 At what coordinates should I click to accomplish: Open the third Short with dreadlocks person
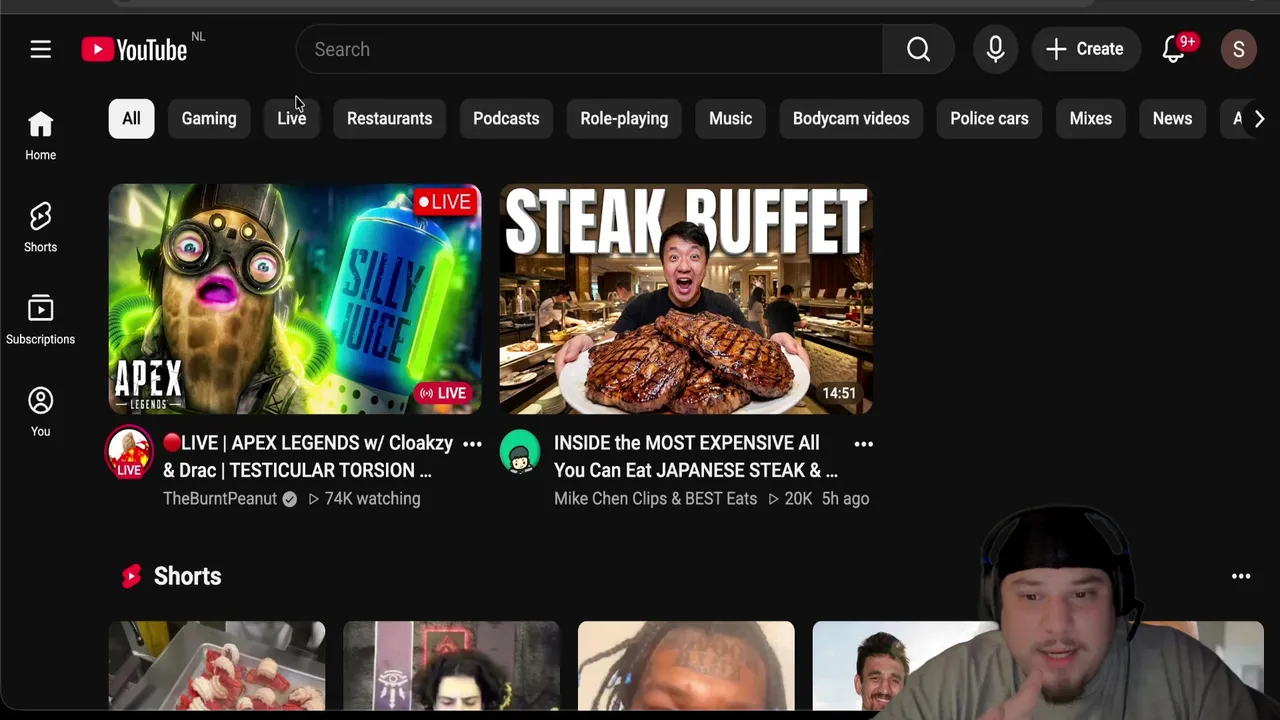(x=686, y=666)
